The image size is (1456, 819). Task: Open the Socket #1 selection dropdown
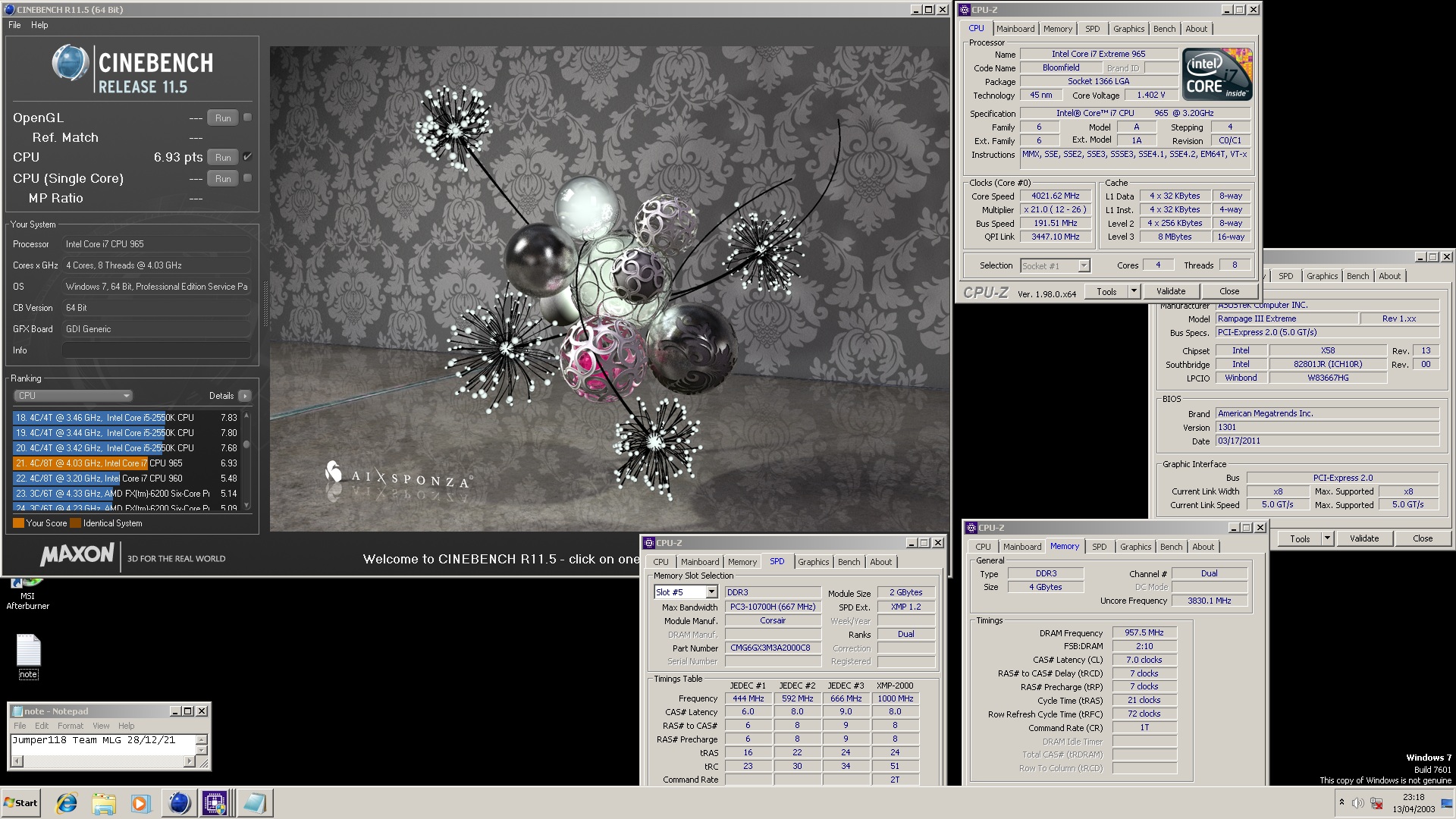(1084, 265)
